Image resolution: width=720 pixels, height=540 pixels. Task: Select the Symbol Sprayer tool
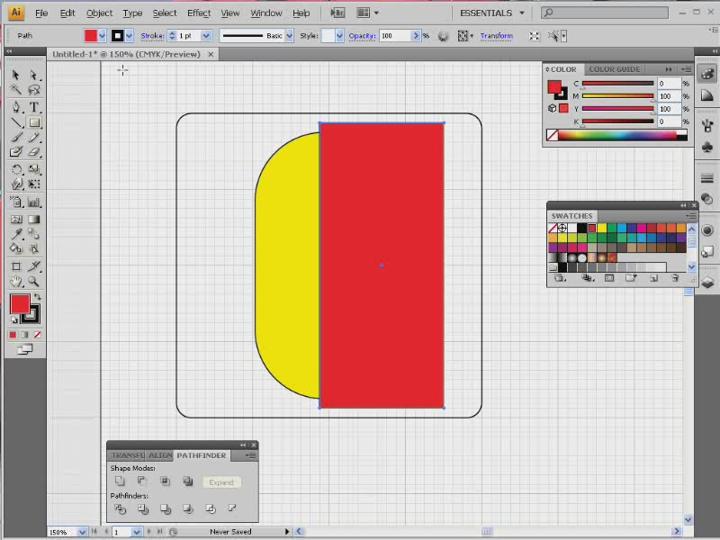pos(16,202)
